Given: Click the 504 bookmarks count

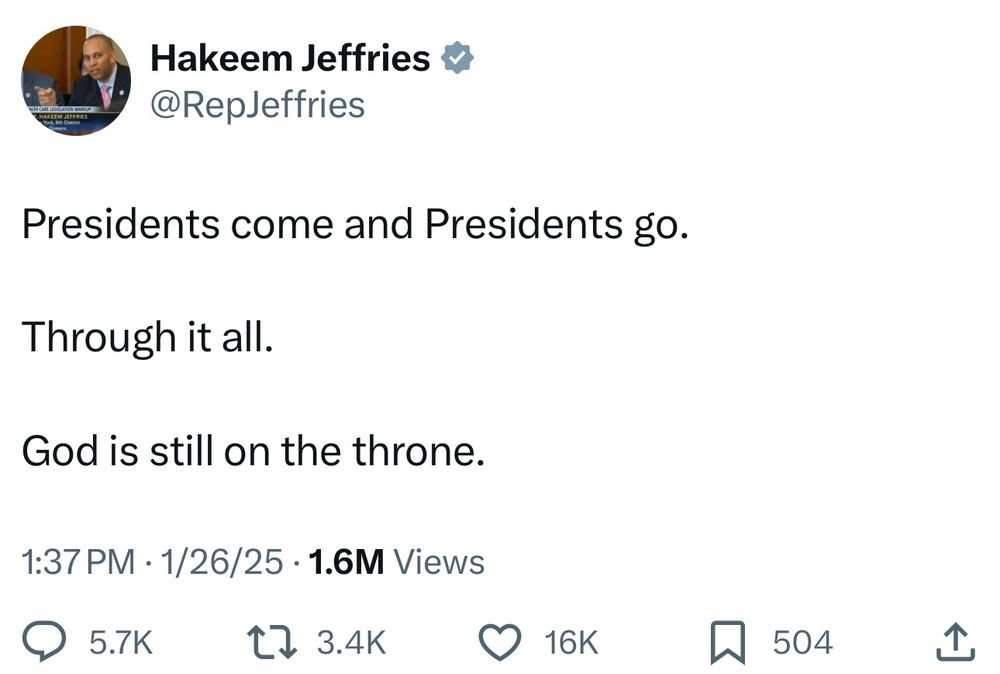Looking at the screenshot, I should tap(803, 642).
